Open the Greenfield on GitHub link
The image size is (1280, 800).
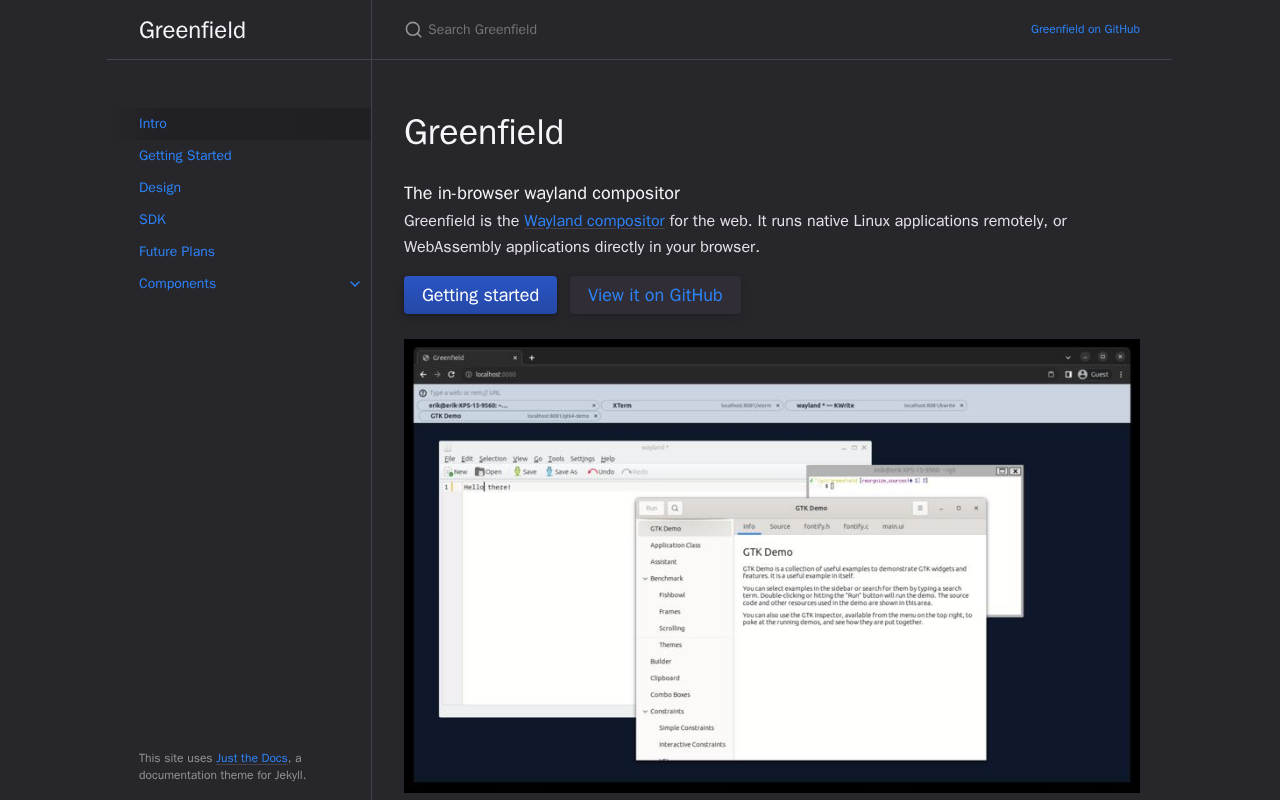(1085, 29)
